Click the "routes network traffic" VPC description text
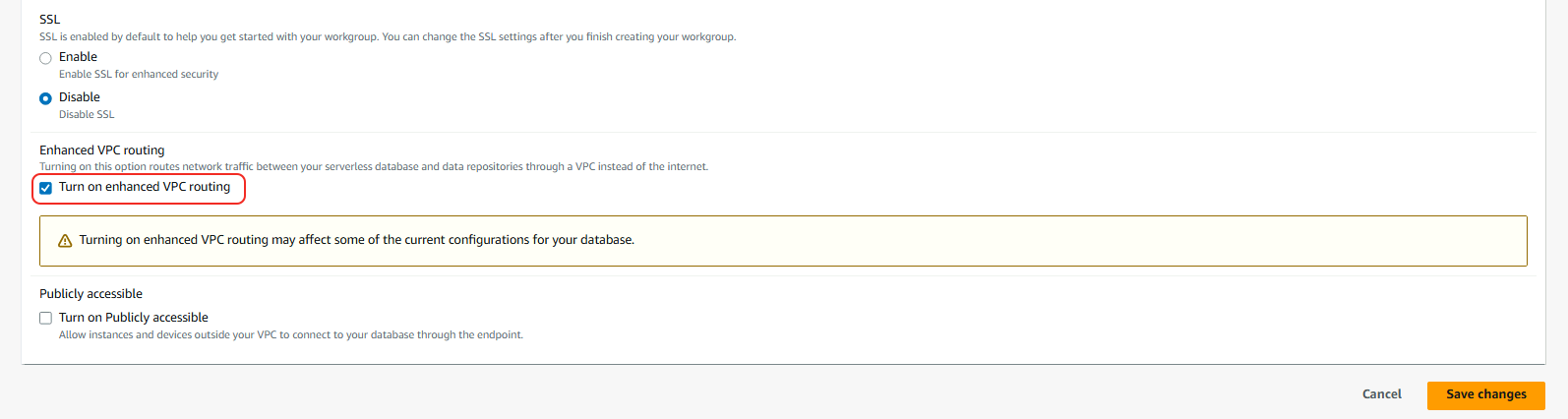Viewport: 1568px width, 419px height. tap(374, 167)
